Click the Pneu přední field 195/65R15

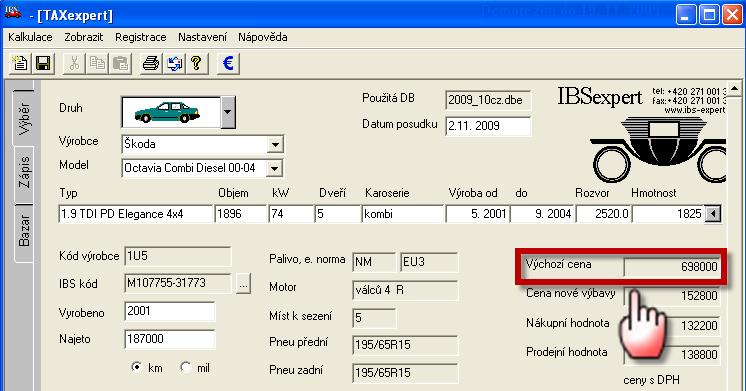click(405, 345)
